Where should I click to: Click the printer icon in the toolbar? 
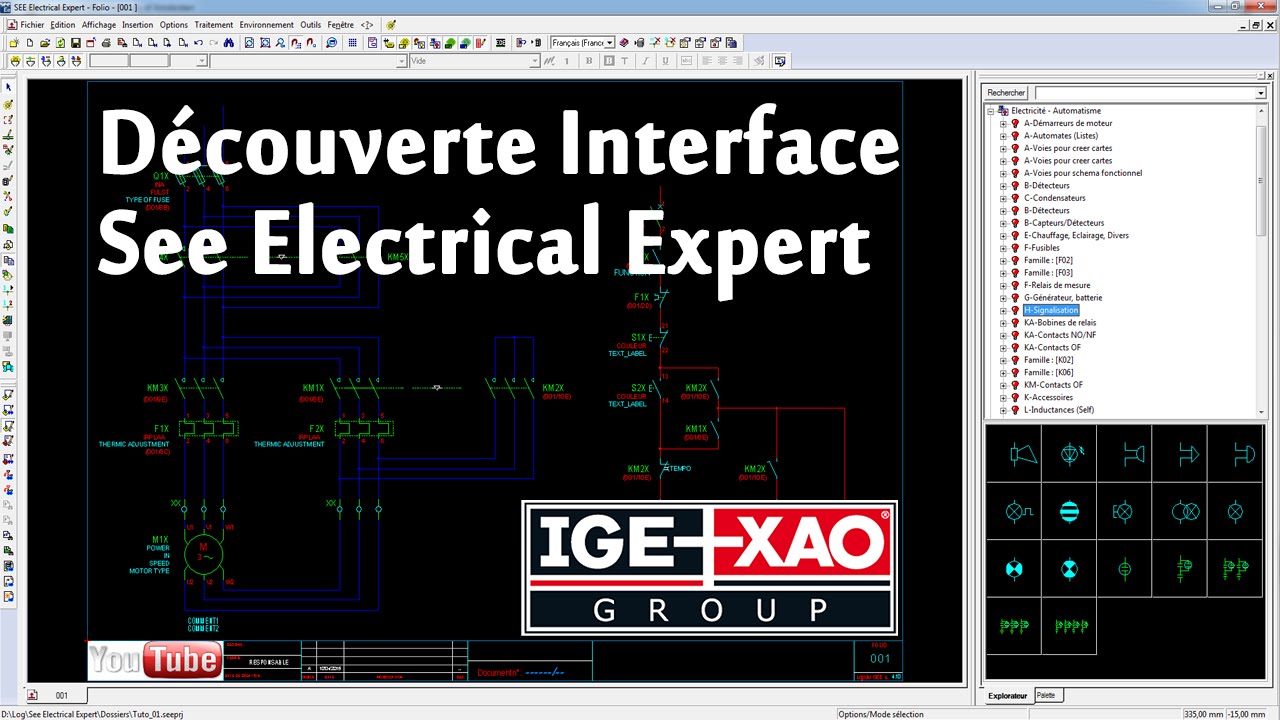106,43
